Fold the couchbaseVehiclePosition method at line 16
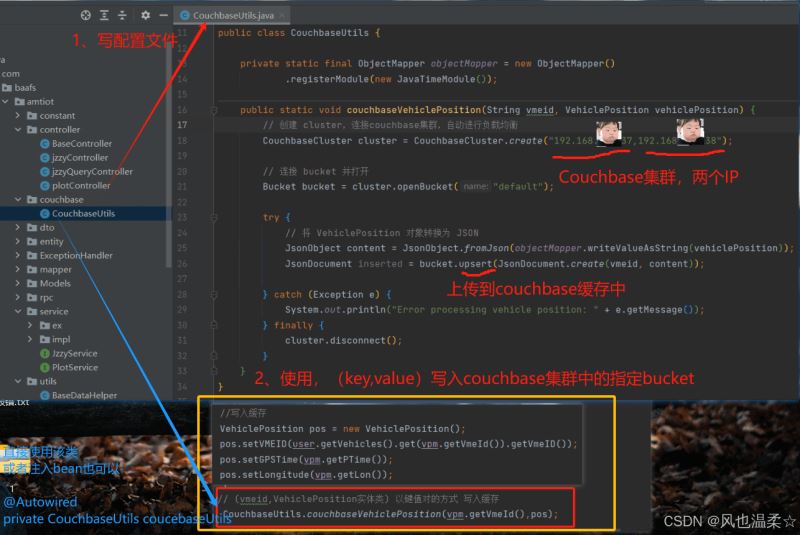This screenshot has width=800, height=535. coord(214,110)
